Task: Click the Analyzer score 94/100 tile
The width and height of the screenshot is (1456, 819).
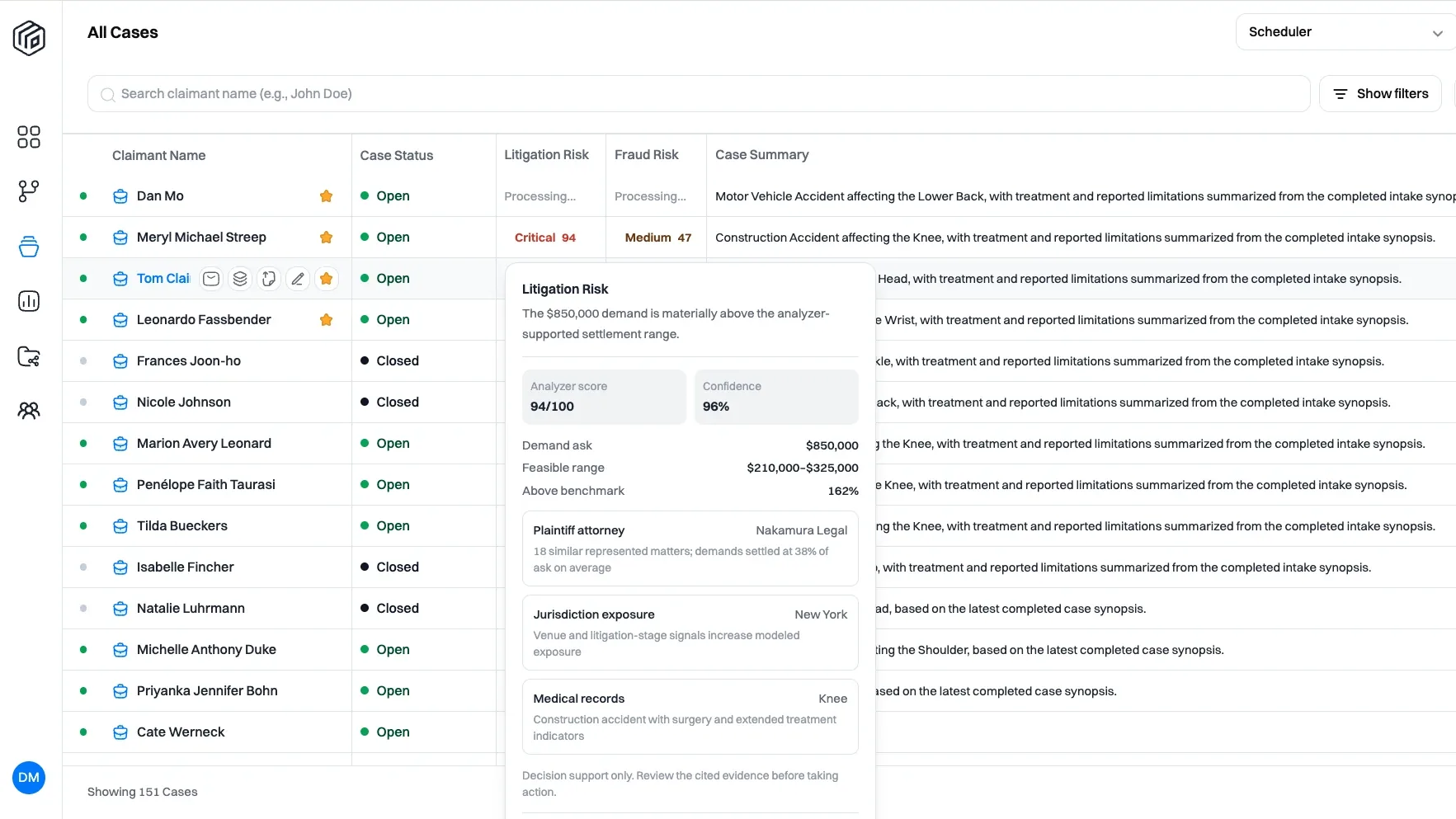Action: pos(604,397)
